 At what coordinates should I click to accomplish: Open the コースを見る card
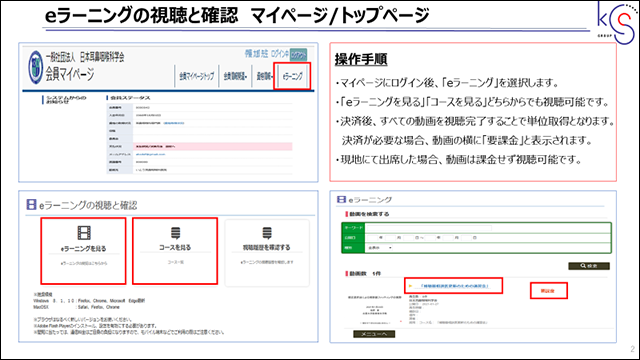coord(175,251)
